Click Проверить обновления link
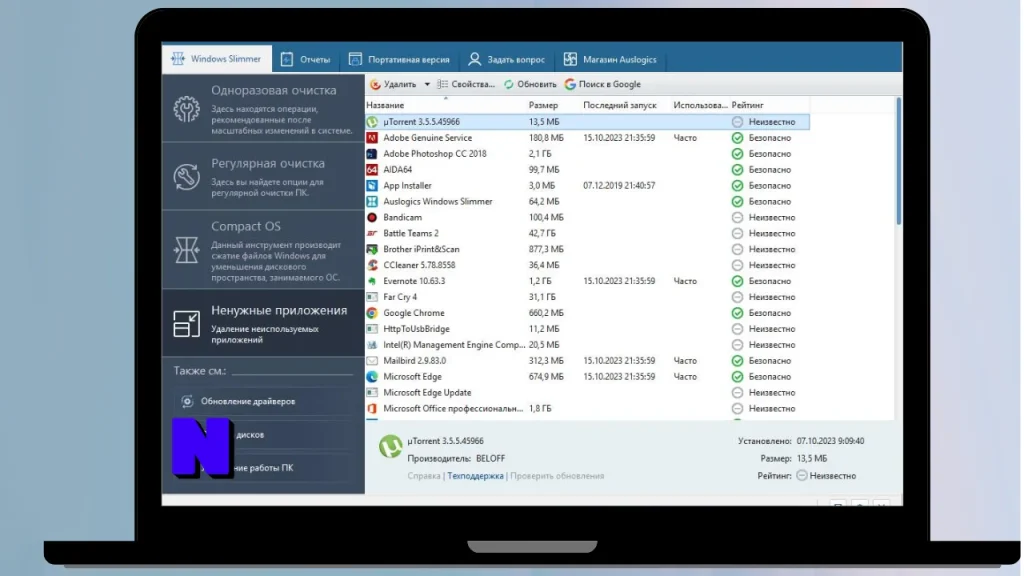This screenshot has height=576, width=1024. [557, 476]
